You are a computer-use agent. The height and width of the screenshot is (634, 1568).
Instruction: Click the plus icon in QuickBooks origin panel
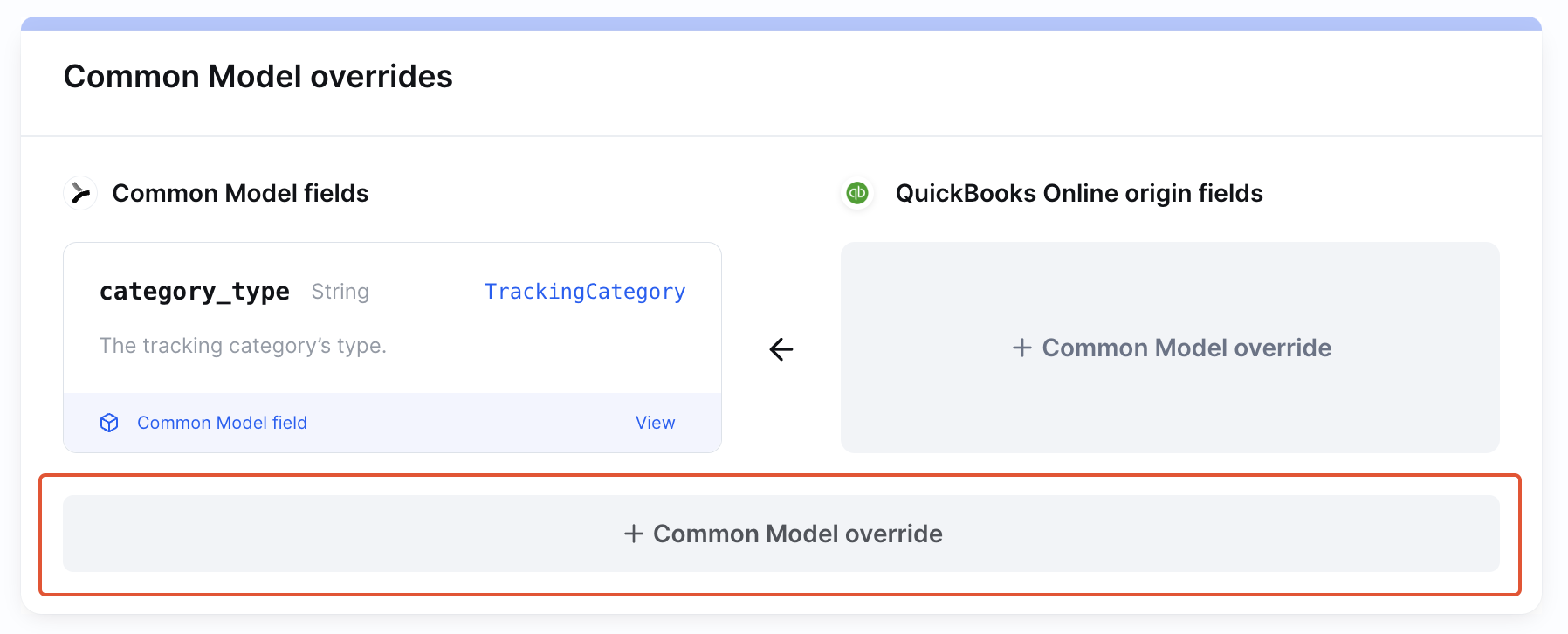(x=1021, y=348)
